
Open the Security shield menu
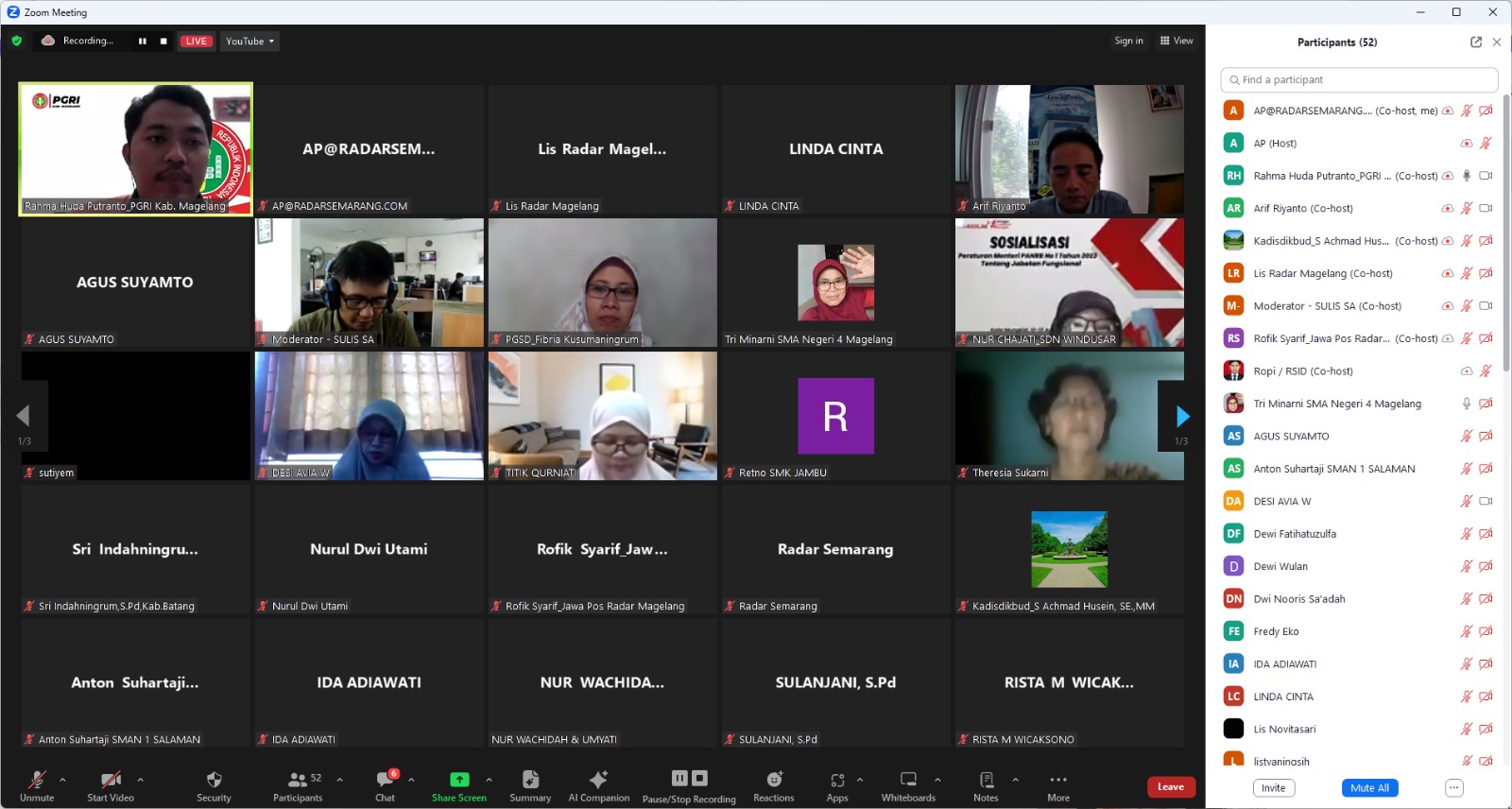tap(214, 784)
